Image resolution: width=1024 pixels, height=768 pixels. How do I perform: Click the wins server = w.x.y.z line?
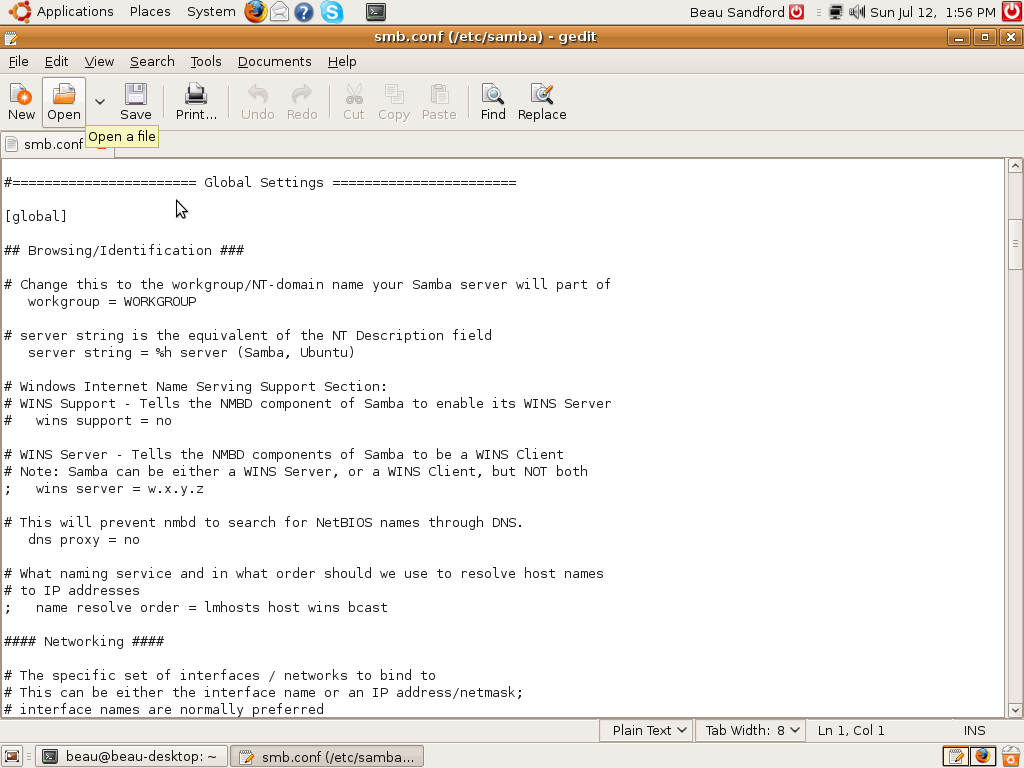104,488
